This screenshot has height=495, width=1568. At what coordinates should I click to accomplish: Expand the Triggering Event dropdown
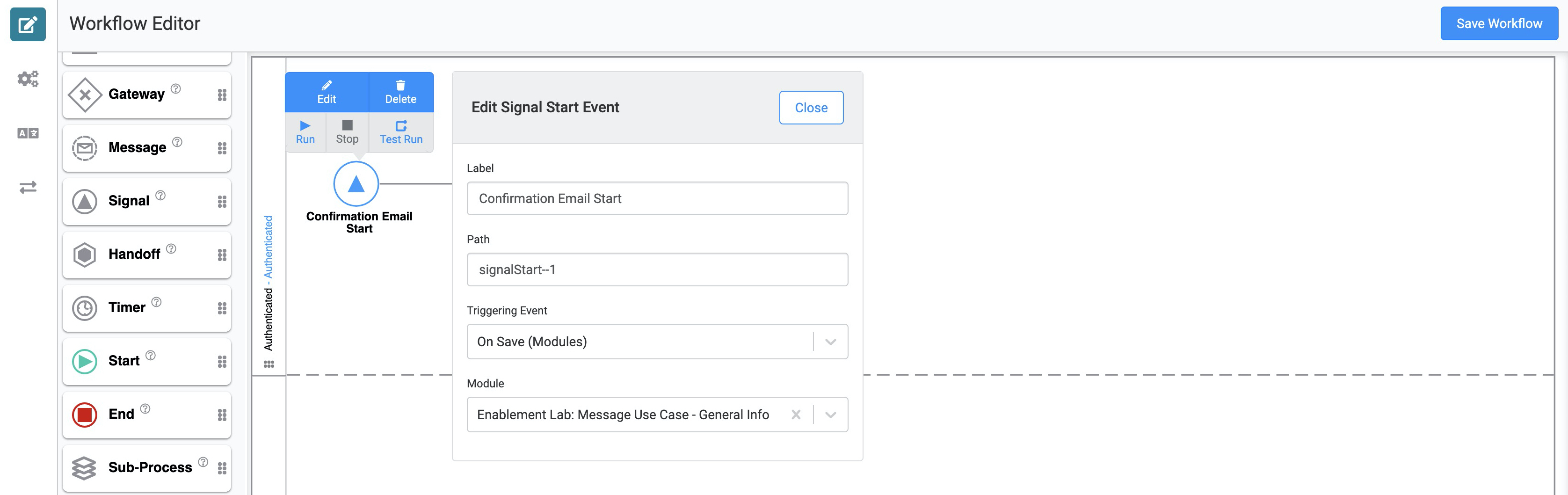[831, 342]
